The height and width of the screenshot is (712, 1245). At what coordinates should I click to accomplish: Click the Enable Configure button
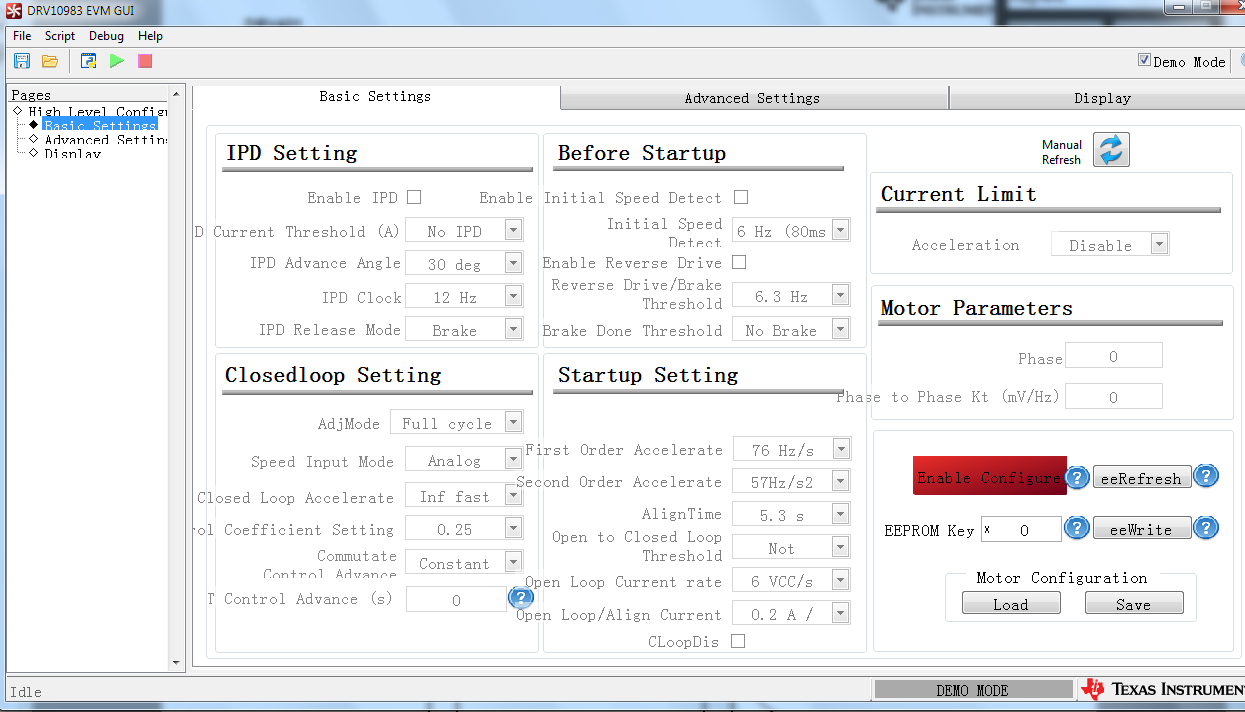coord(988,476)
